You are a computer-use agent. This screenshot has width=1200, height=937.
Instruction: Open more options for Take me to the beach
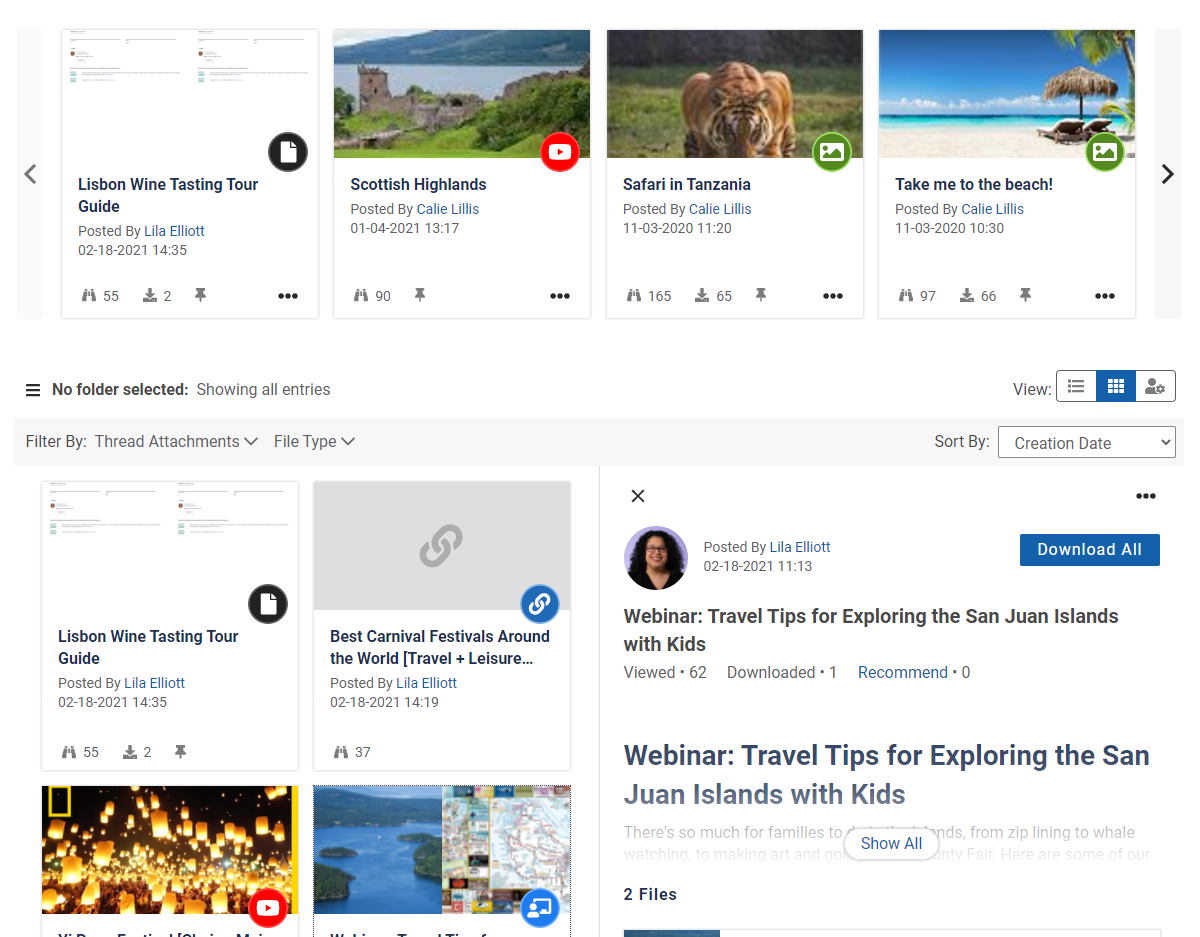click(x=1105, y=296)
